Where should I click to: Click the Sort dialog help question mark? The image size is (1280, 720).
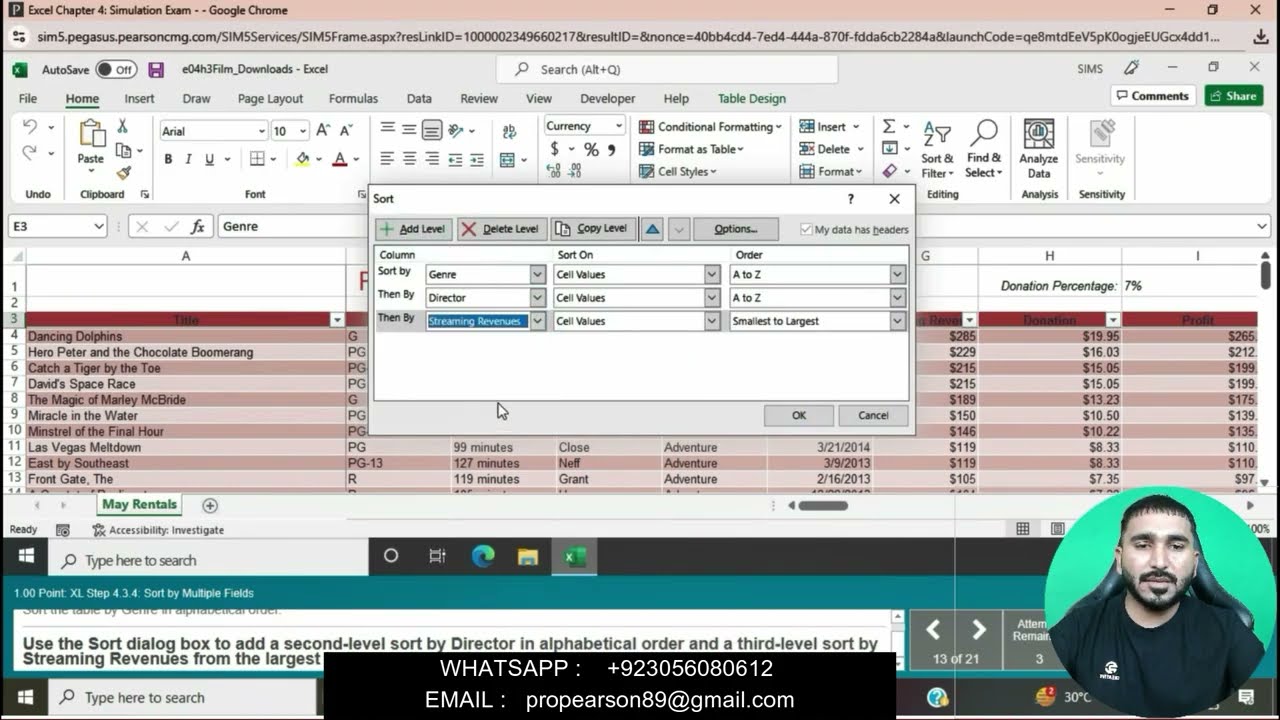(851, 199)
